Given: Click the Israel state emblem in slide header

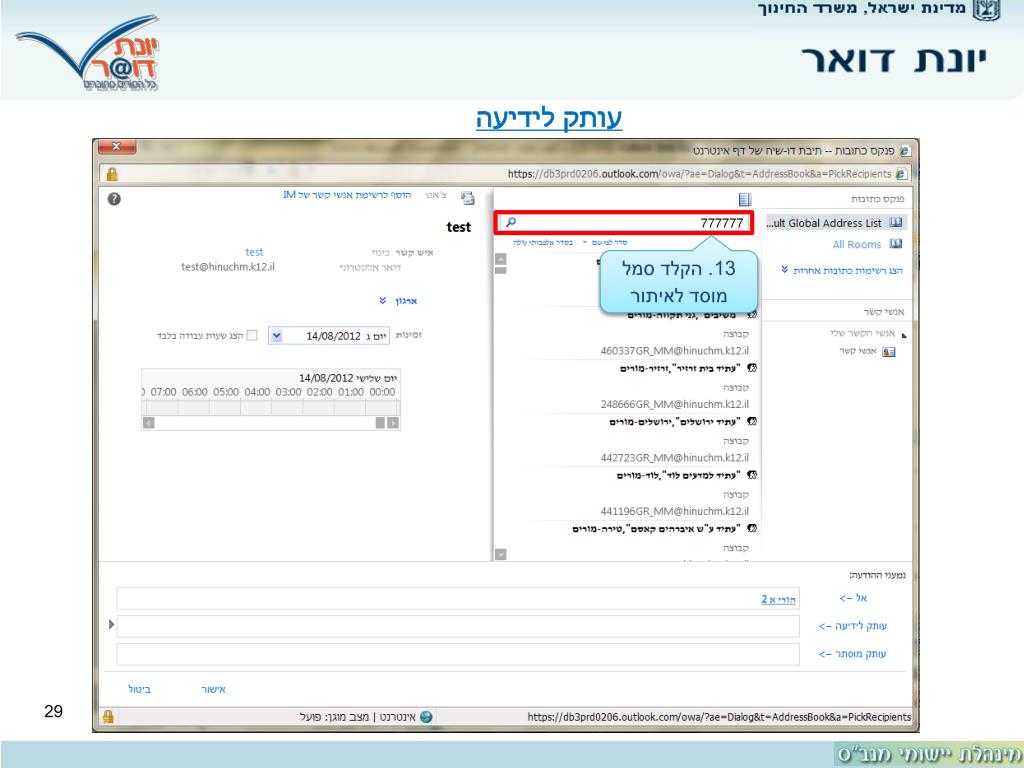Looking at the screenshot, I should [987, 10].
